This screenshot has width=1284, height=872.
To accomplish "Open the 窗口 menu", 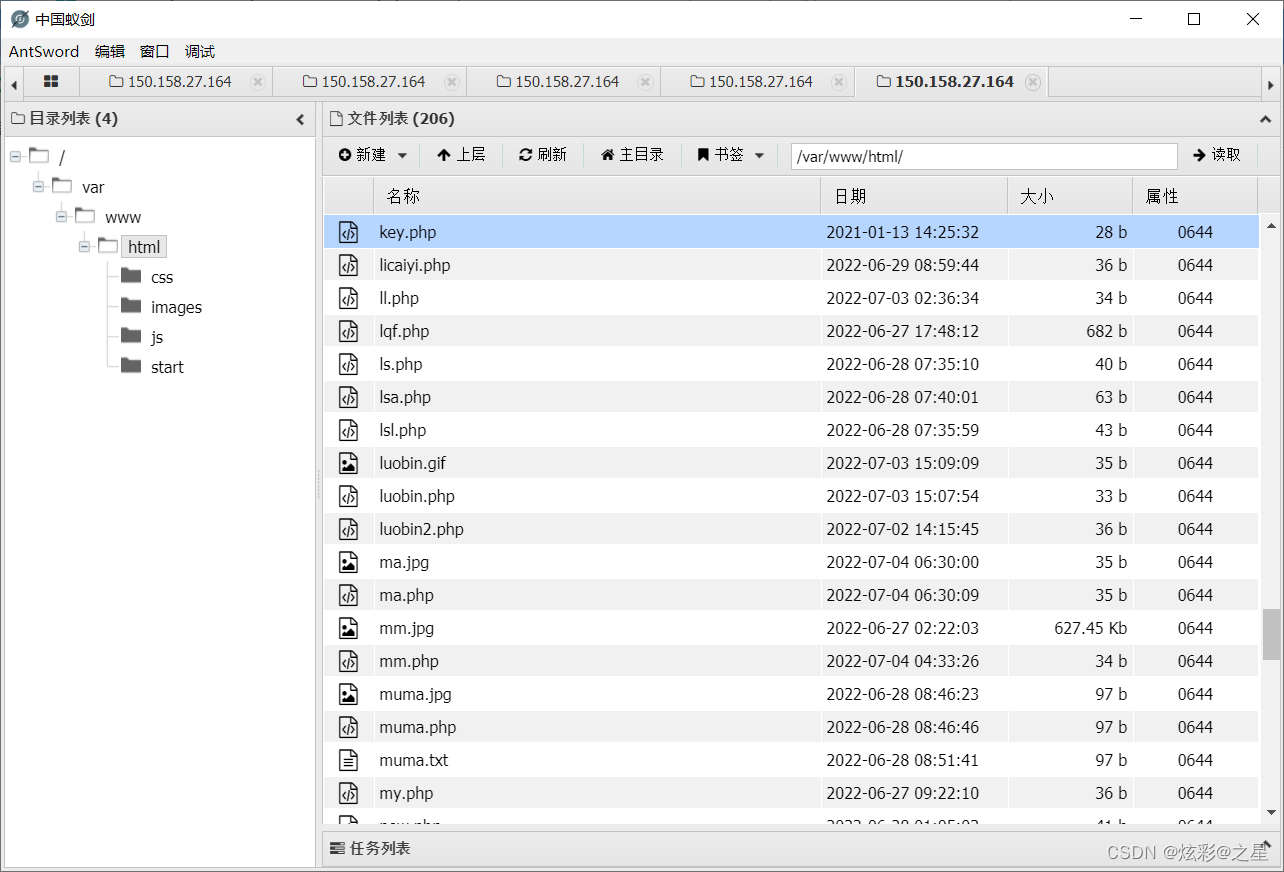I will (x=155, y=52).
